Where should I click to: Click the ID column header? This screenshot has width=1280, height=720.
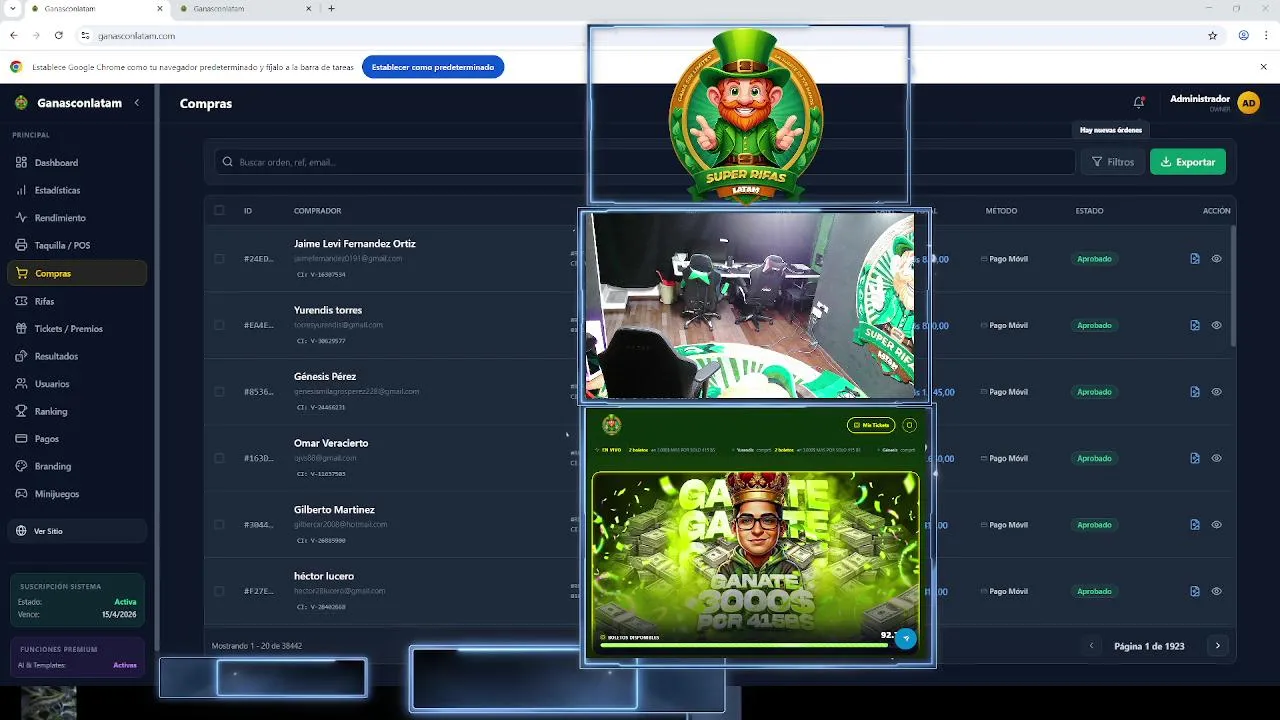point(248,211)
